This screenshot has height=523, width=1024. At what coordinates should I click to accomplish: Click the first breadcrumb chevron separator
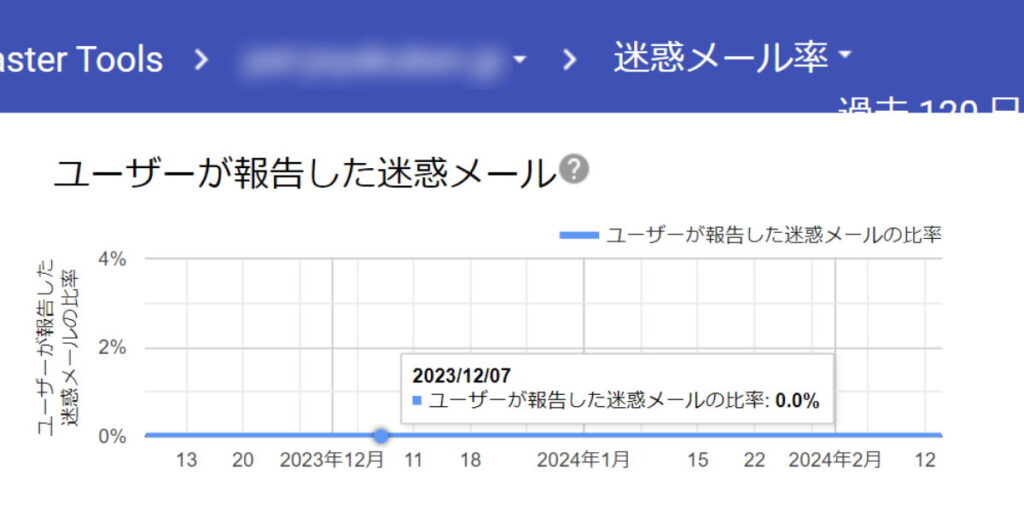(x=201, y=59)
